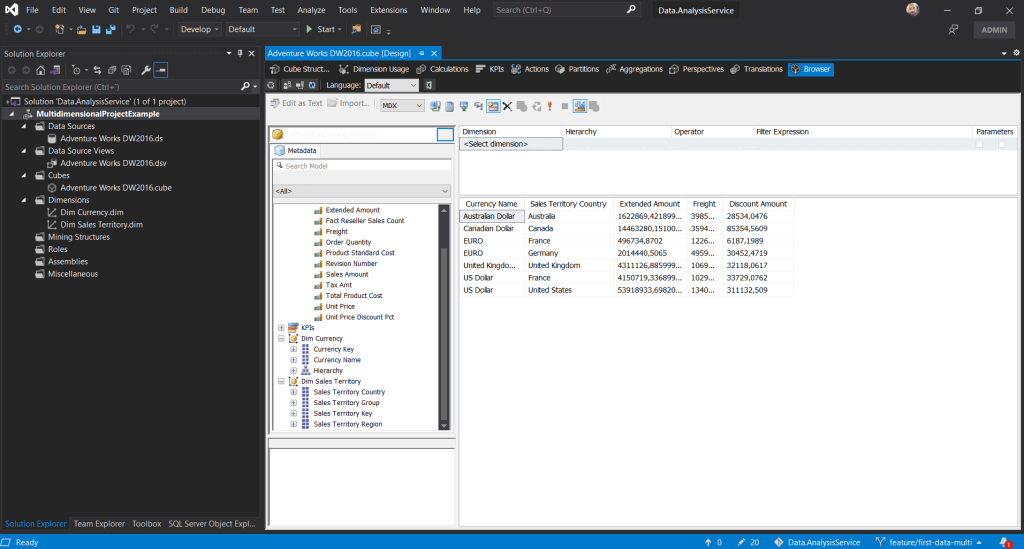Click the Start debugging button
Screen dimensions: 1024x549
[320, 29]
